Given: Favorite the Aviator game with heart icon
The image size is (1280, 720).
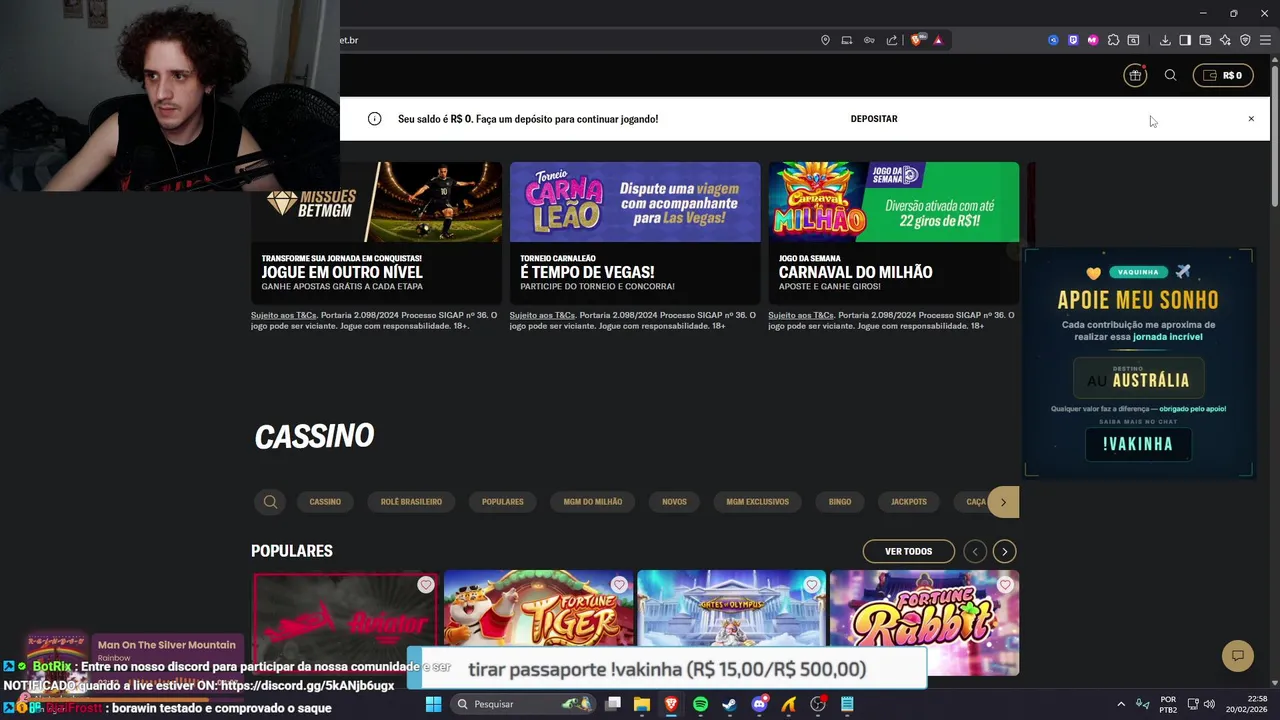Looking at the screenshot, I should (x=426, y=585).
